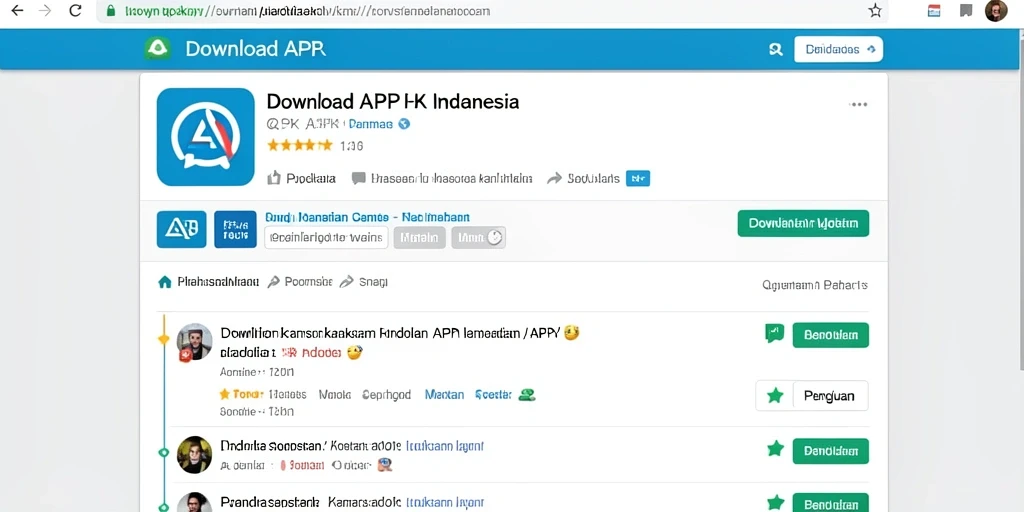Click the browser forward arrow
Screen dimensions: 1024x512
[x=45, y=10]
